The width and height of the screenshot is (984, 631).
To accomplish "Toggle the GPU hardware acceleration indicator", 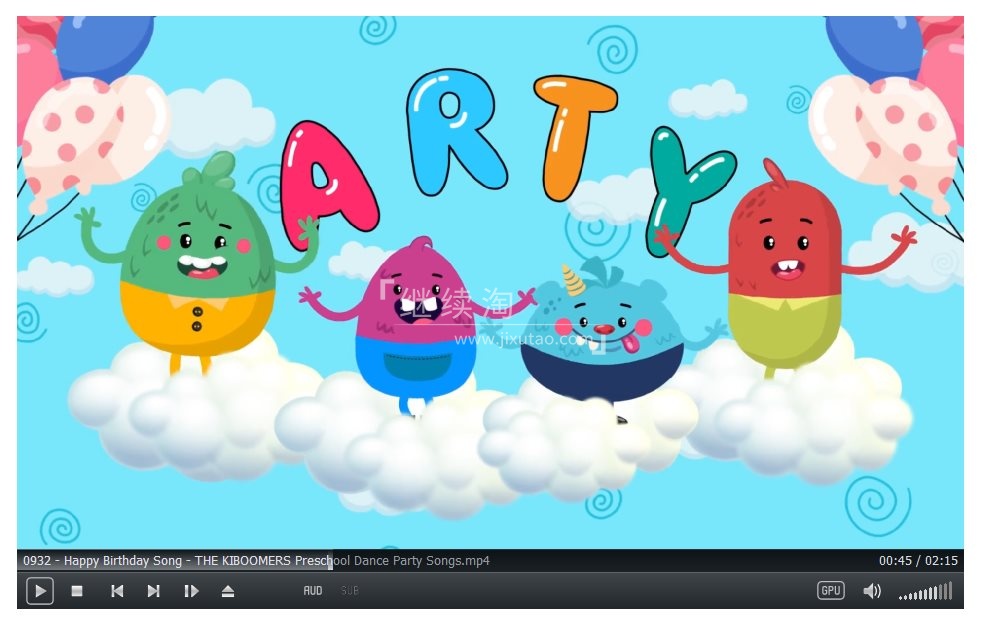I will pyautogui.click(x=830, y=591).
